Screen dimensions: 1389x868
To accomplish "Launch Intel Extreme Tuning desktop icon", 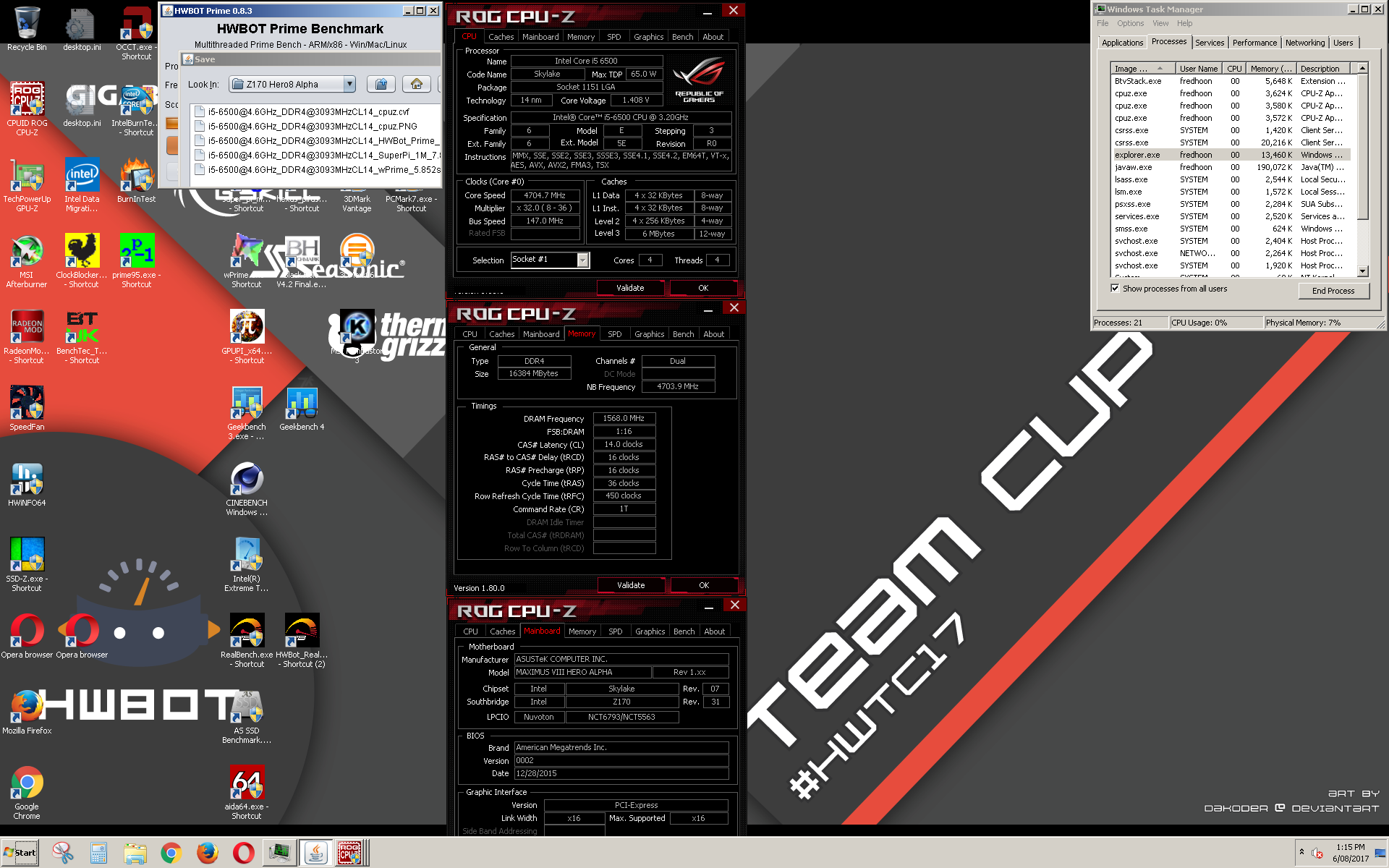I will 247,565.
